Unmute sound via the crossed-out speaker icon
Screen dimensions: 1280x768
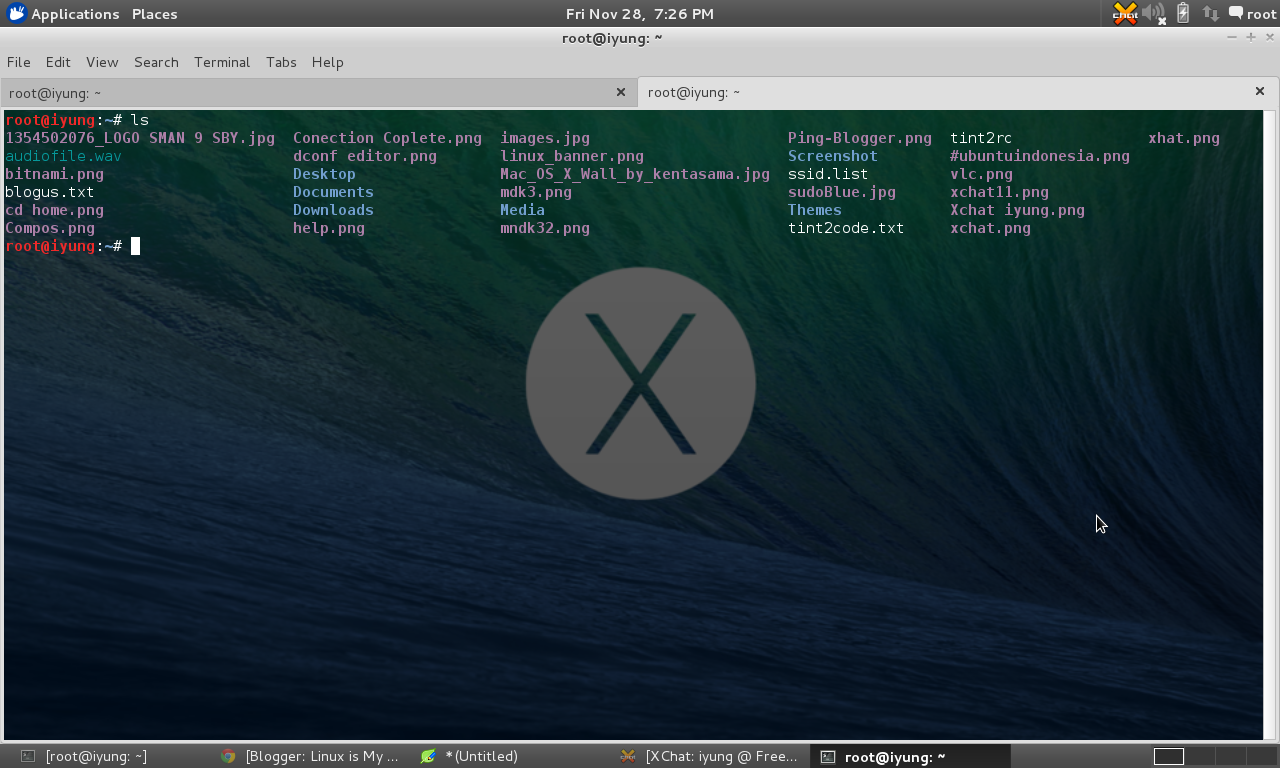pyautogui.click(x=1151, y=13)
